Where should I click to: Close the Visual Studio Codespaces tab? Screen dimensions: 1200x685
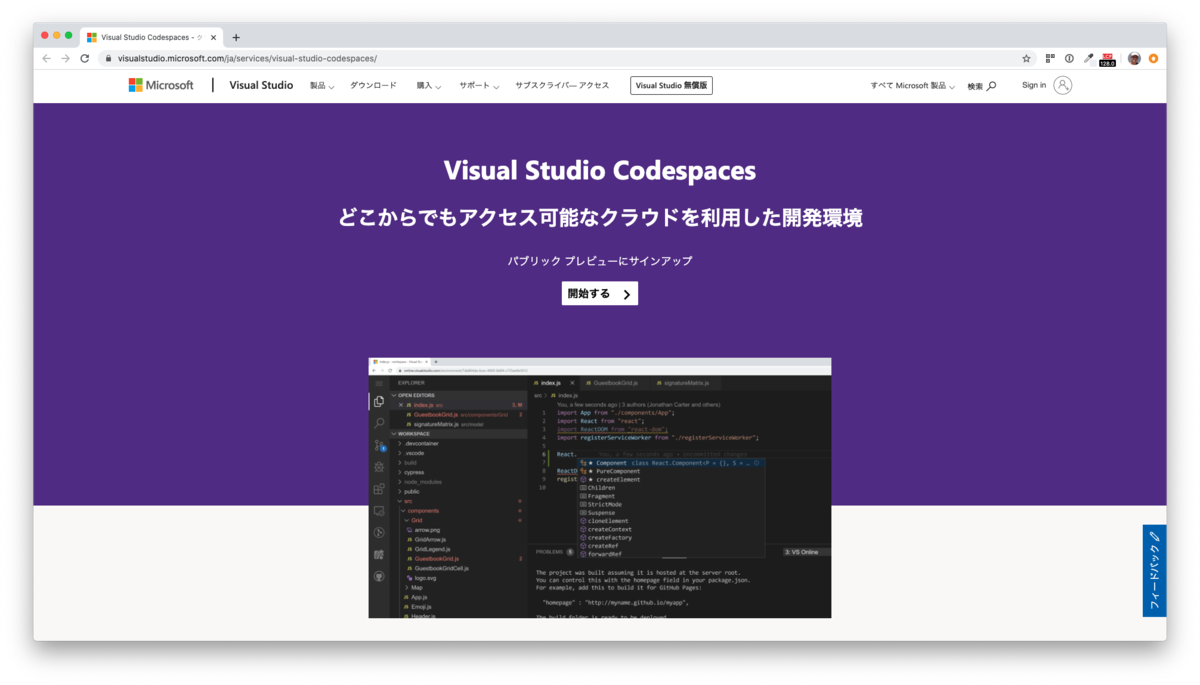(213, 38)
